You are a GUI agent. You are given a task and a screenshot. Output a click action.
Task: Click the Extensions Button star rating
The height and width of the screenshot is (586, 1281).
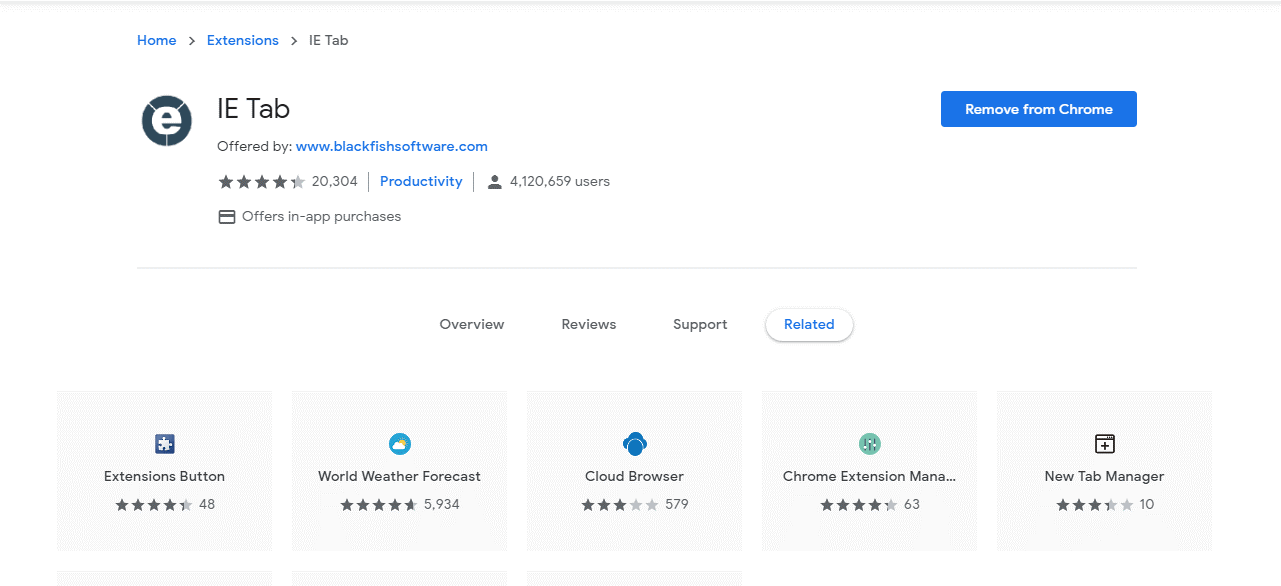click(154, 505)
